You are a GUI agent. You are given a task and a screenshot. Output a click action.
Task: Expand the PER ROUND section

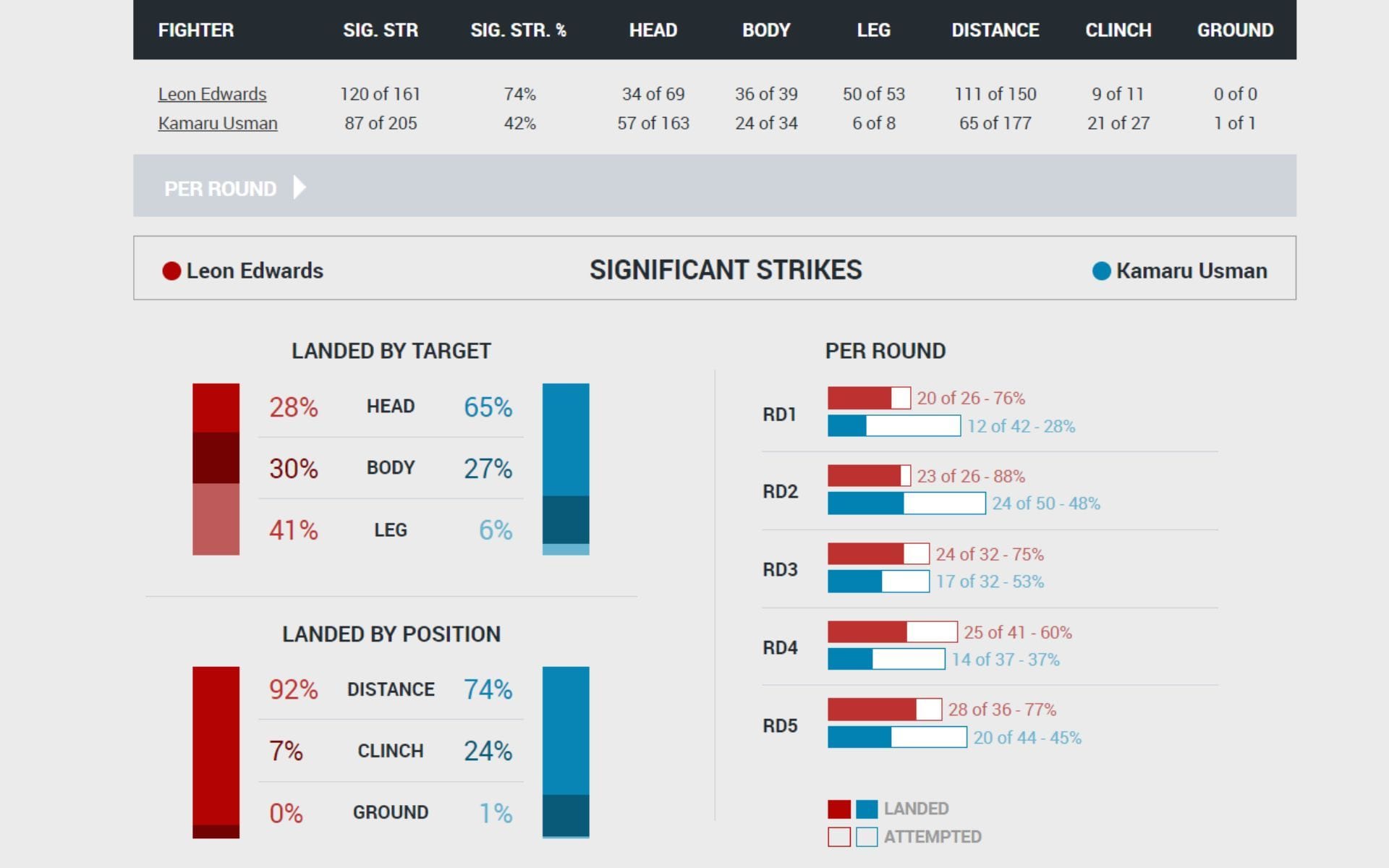point(219,187)
